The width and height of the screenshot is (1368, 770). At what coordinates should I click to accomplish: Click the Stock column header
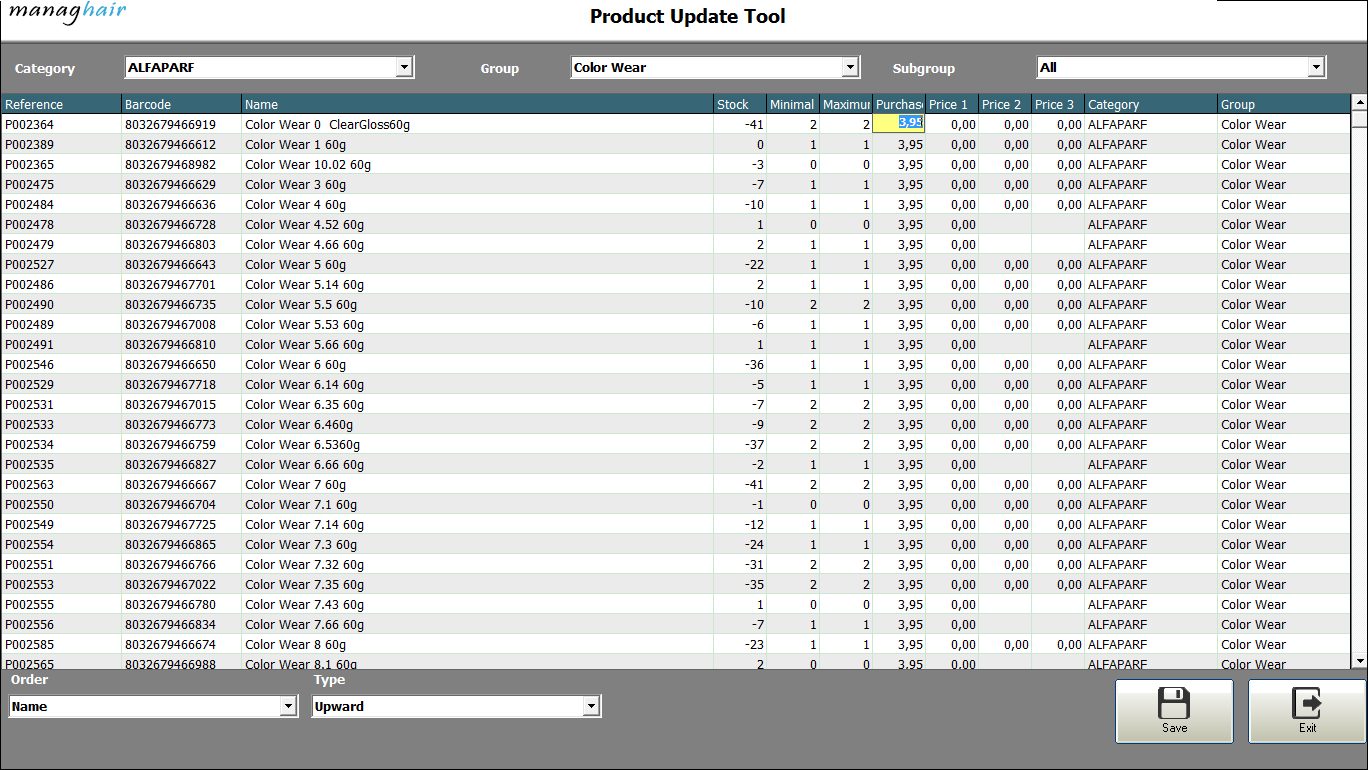(x=738, y=104)
